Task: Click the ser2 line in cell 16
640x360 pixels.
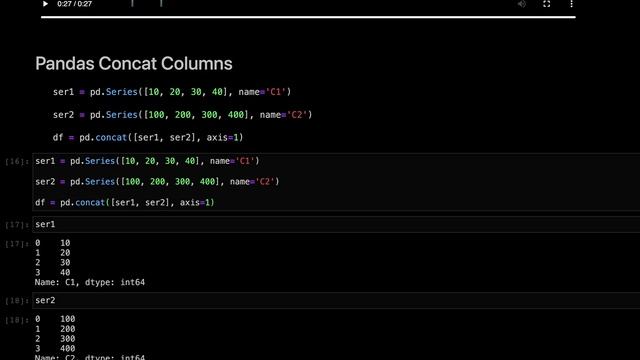Action: coord(157,182)
